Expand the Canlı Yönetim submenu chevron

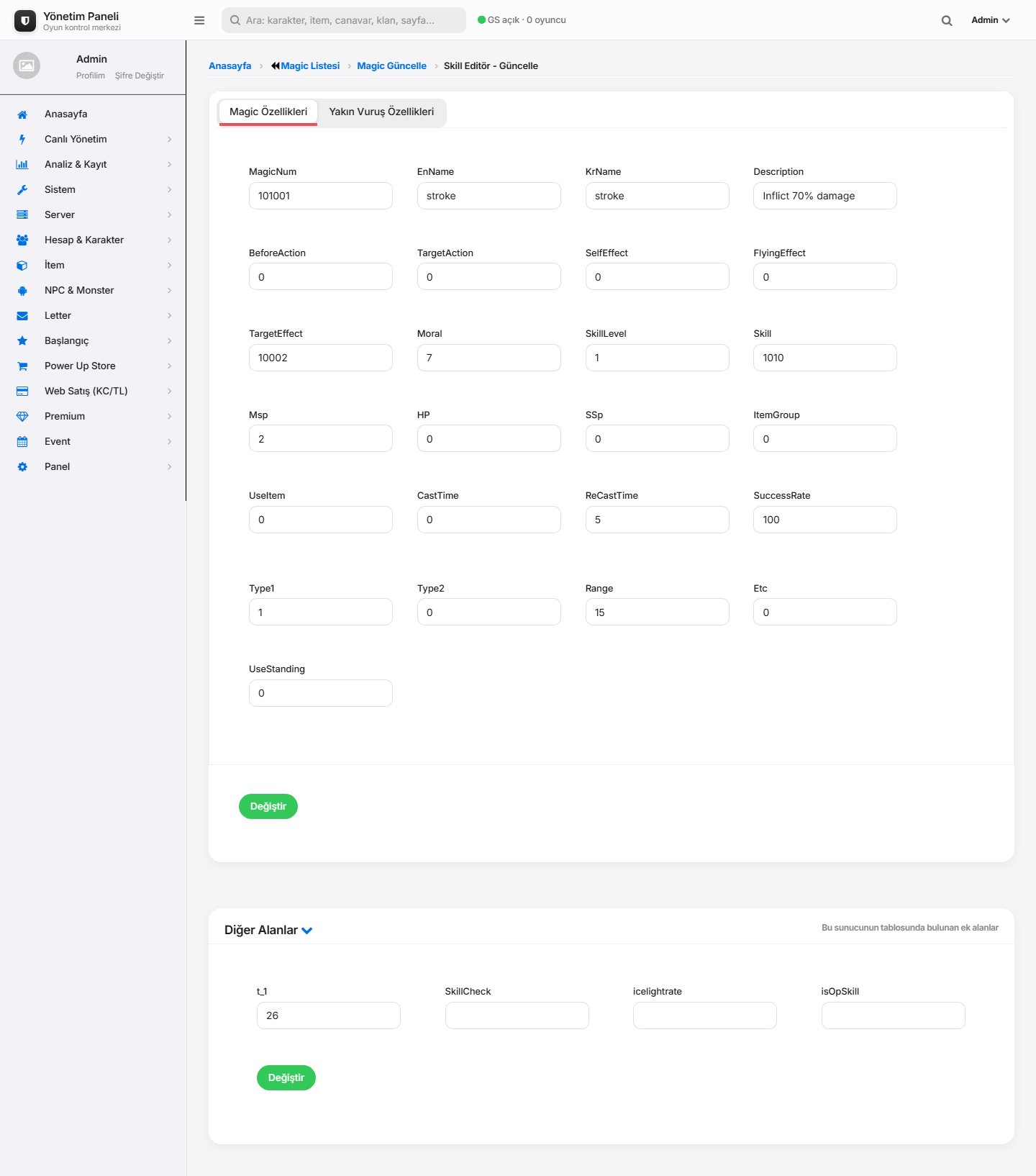(170, 140)
